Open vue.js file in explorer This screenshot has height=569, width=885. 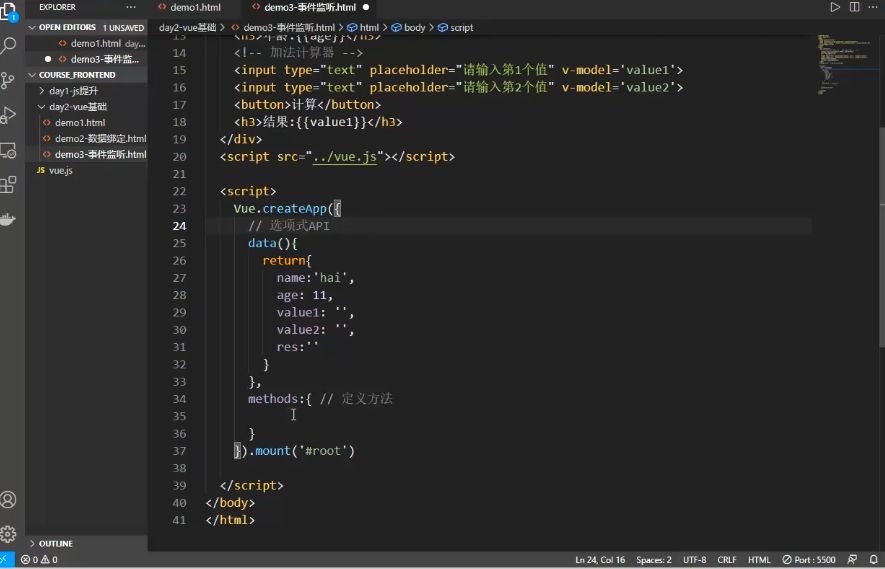click(x=60, y=170)
